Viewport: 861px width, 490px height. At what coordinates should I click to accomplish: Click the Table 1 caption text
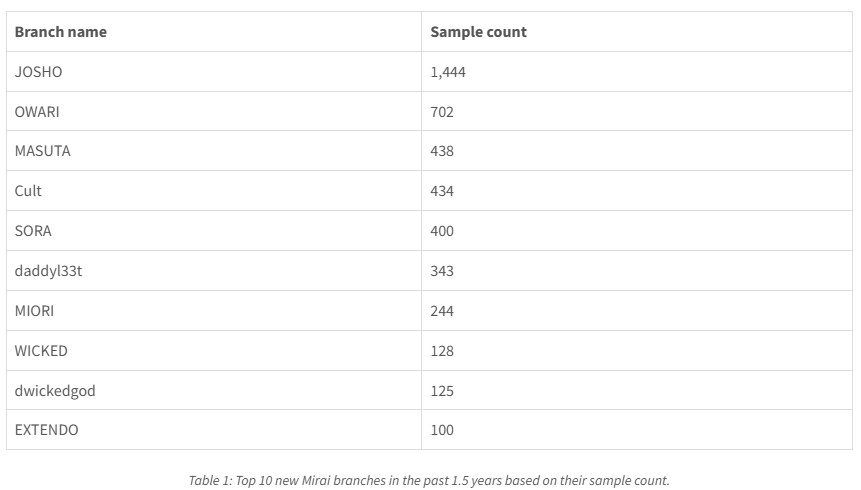coord(429,480)
